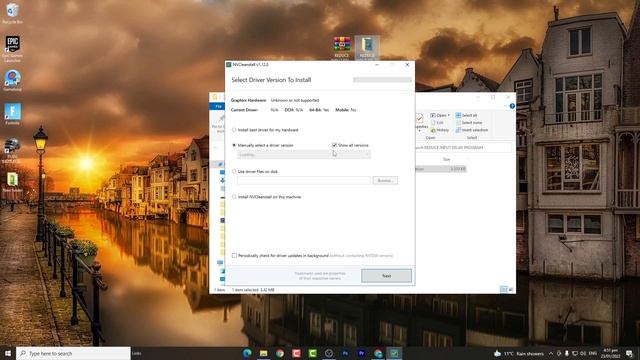This screenshot has width=640, height=360.
Task: Click the weather widget showing Rain showers
Action: tap(519, 353)
